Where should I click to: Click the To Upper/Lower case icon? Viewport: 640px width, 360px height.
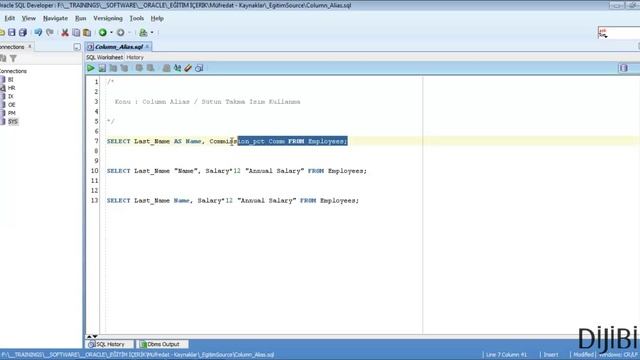(177, 68)
